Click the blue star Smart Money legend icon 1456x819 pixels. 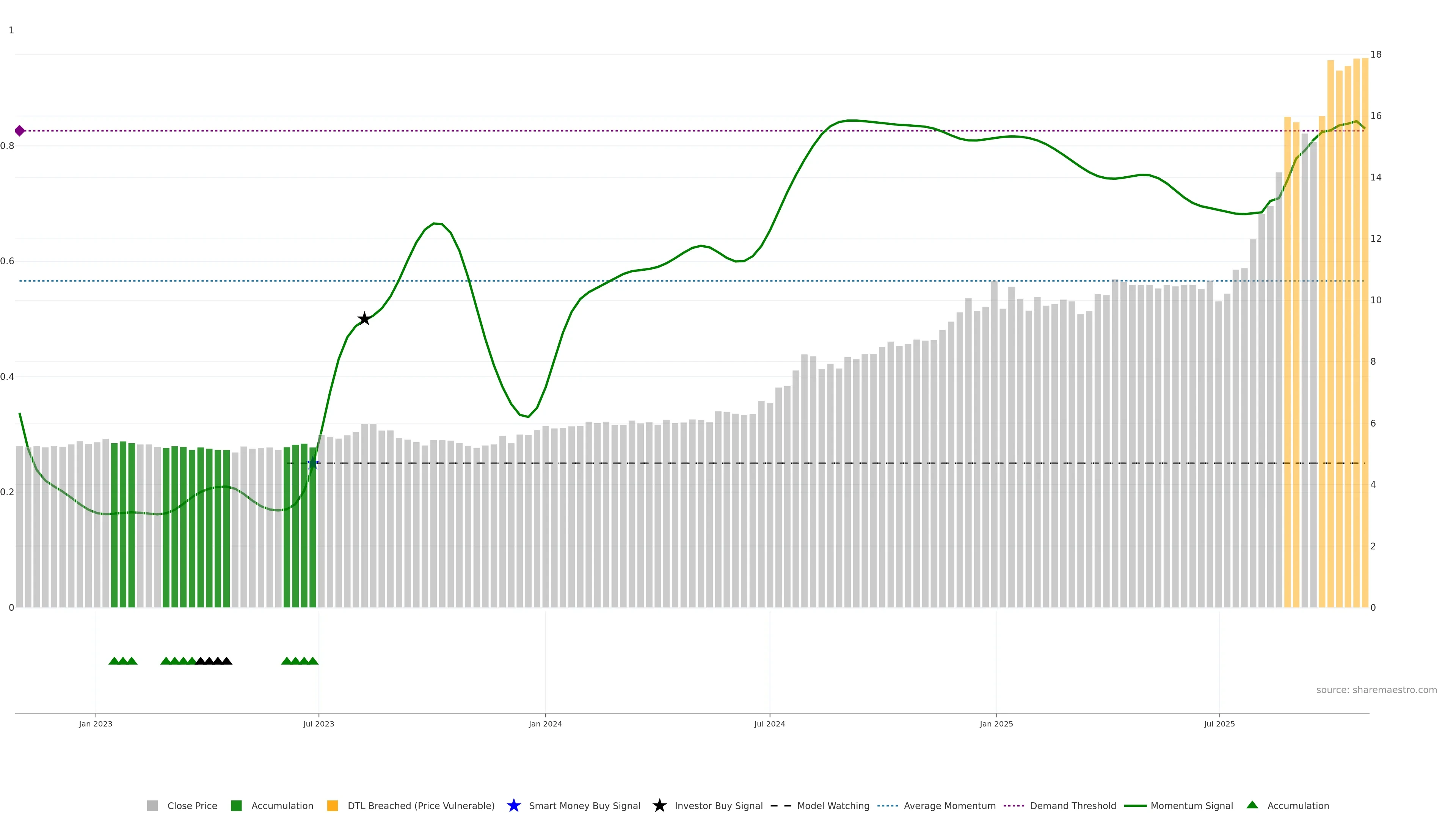pos(513,805)
